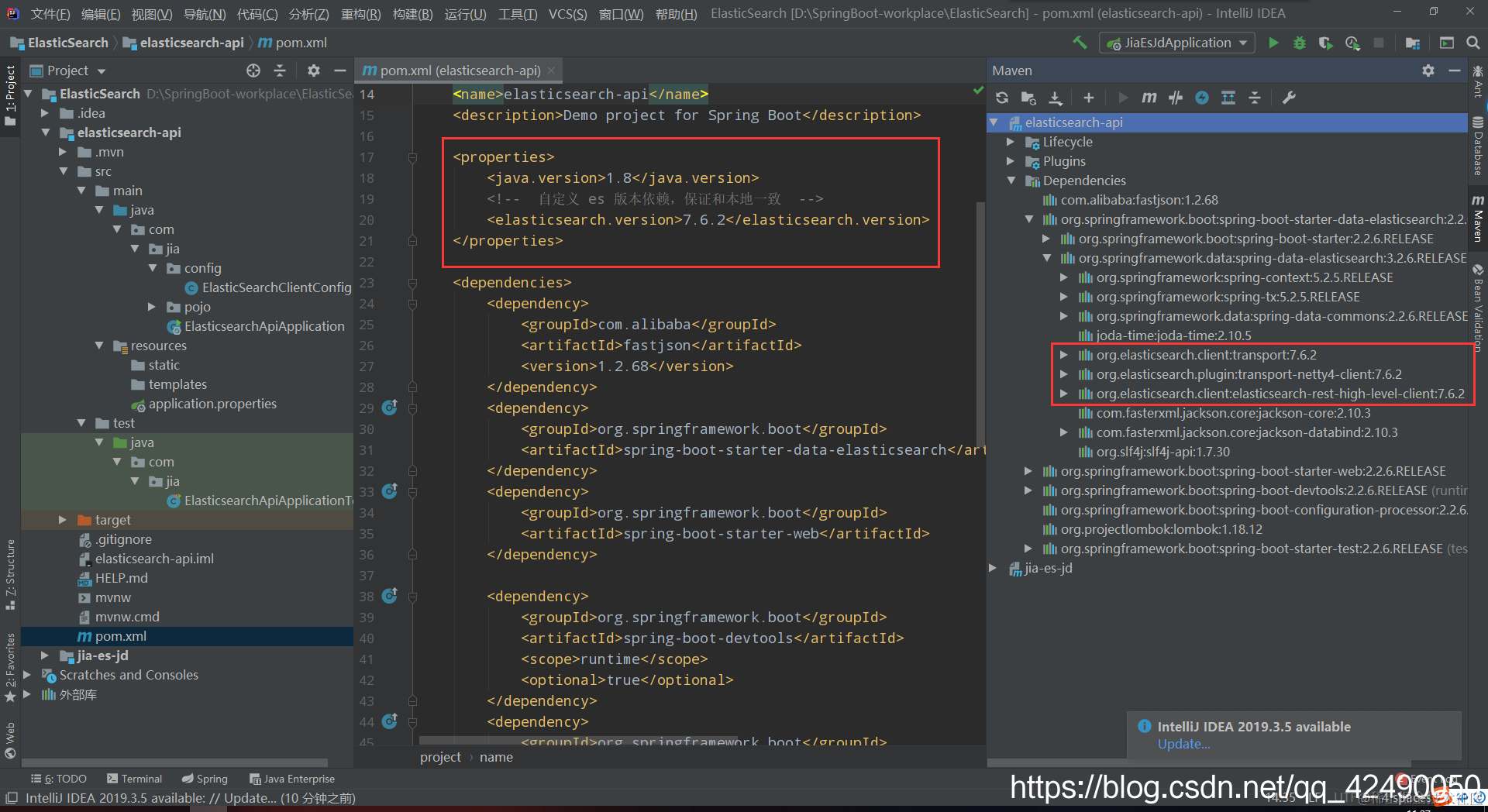Click the Build Project hammer icon

tap(1080, 43)
